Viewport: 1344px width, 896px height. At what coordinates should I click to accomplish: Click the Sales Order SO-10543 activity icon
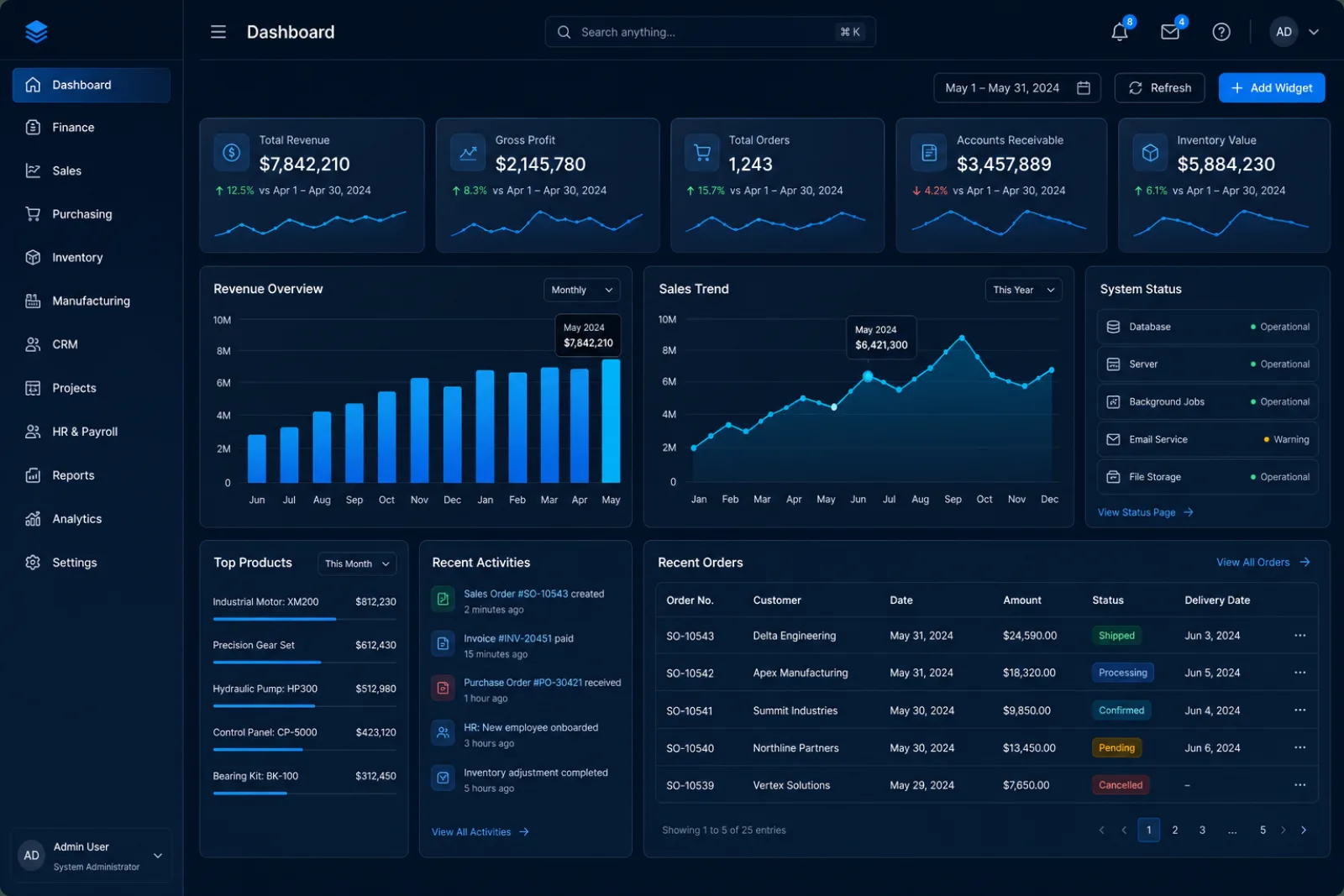[443, 600]
